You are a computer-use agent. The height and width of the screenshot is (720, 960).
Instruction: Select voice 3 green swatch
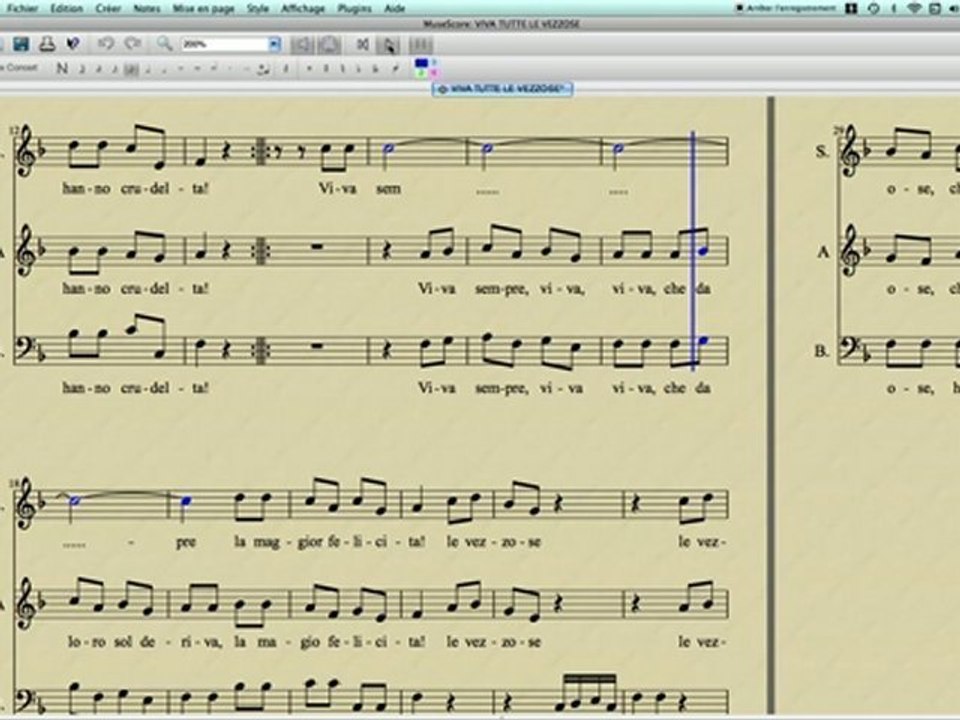421,73
